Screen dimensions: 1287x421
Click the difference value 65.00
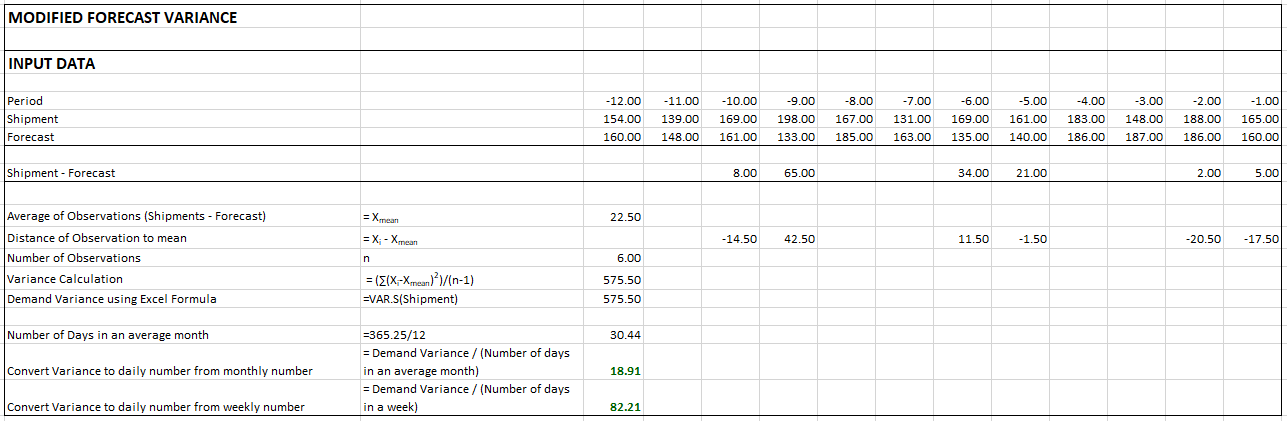pos(800,173)
